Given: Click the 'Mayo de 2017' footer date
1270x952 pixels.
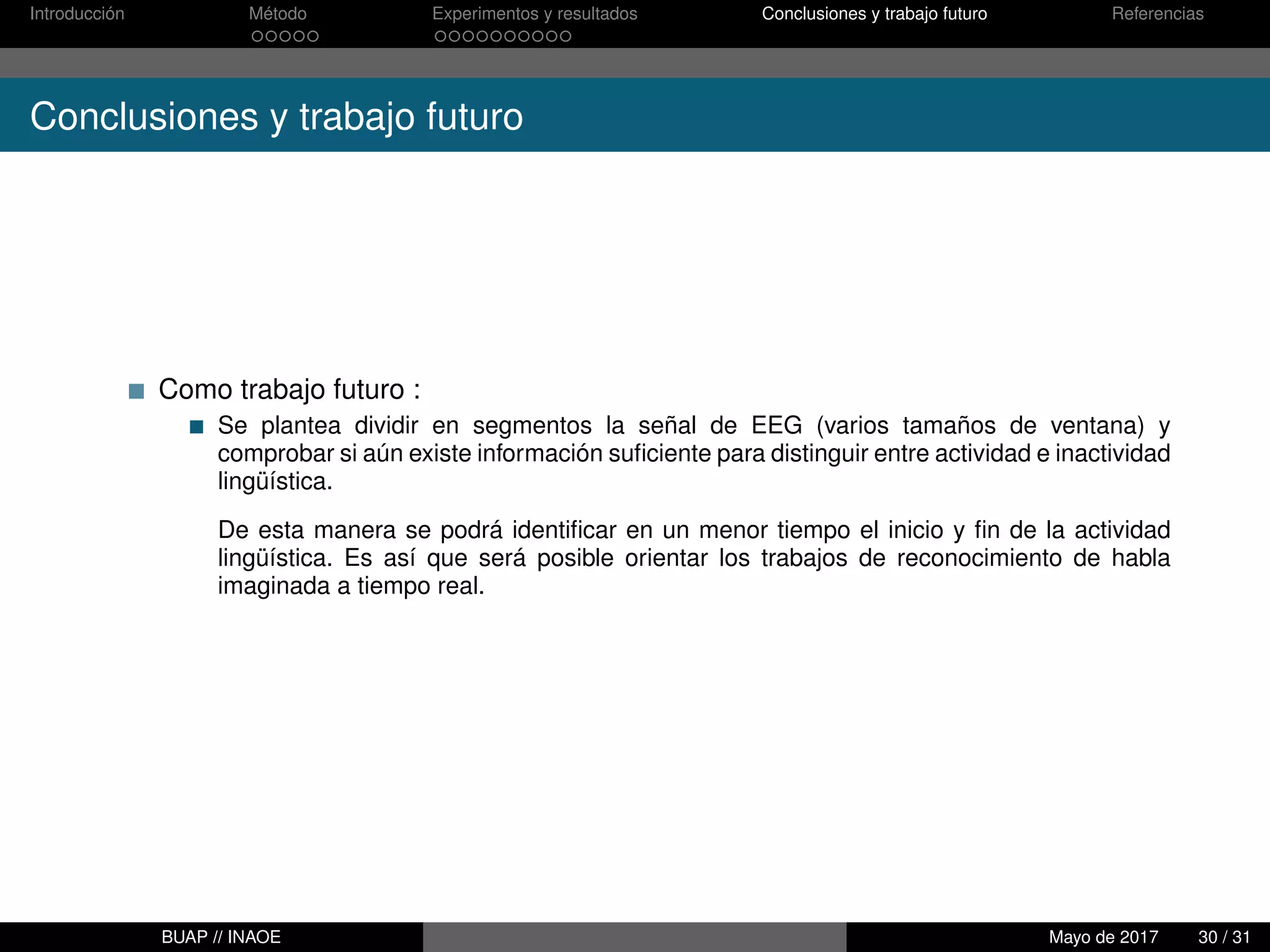Looking at the screenshot, I should [1104, 937].
